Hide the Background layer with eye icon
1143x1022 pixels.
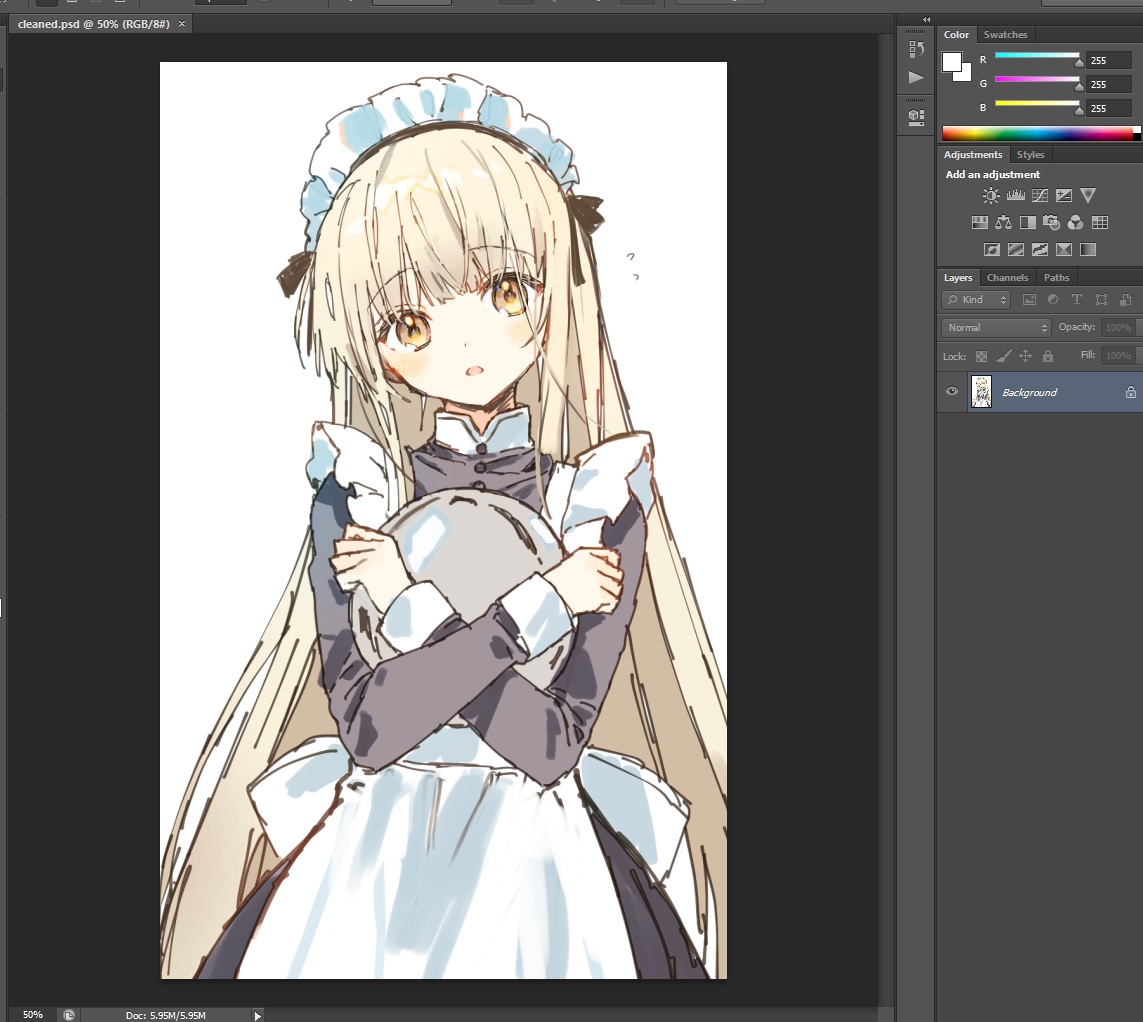coord(951,391)
